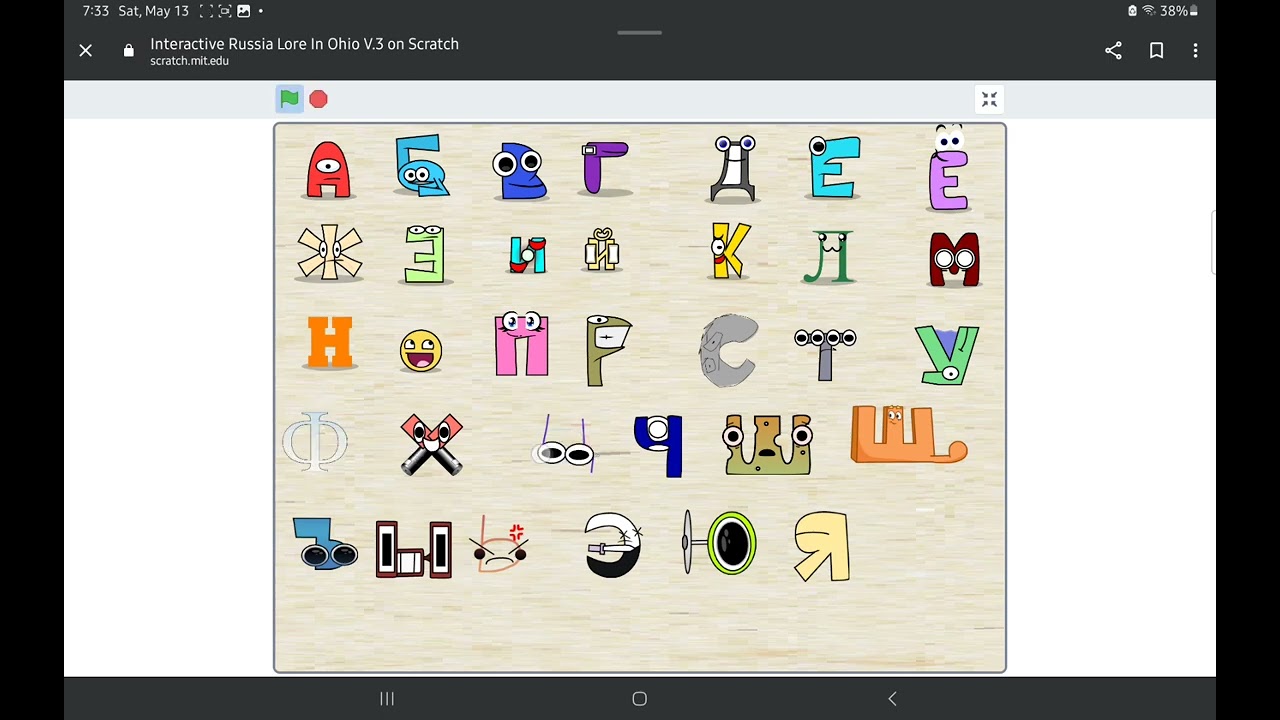This screenshot has width=1280, height=720.
Task: Open the three-dot browser menu
Action: coord(1195,50)
